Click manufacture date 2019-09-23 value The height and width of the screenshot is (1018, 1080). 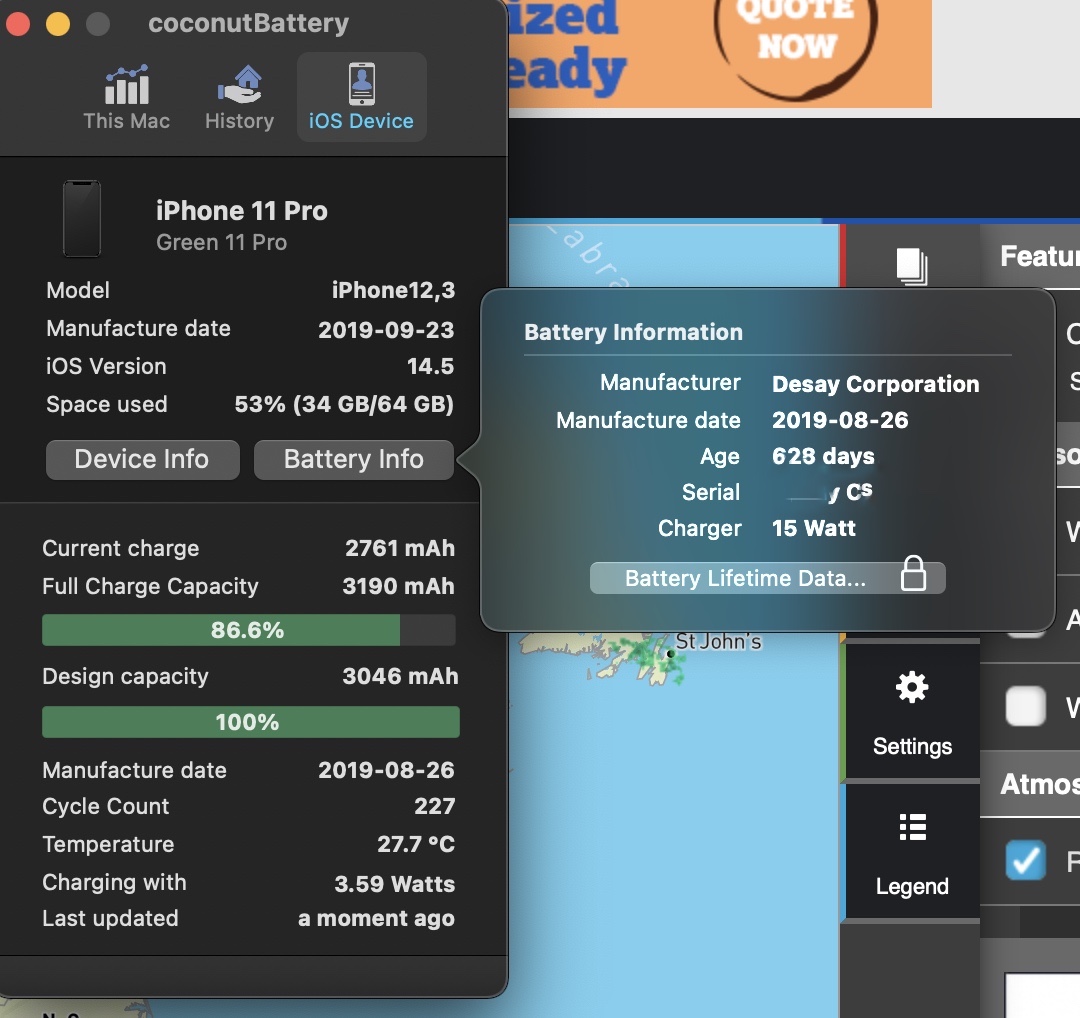pyautogui.click(x=386, y=330)
